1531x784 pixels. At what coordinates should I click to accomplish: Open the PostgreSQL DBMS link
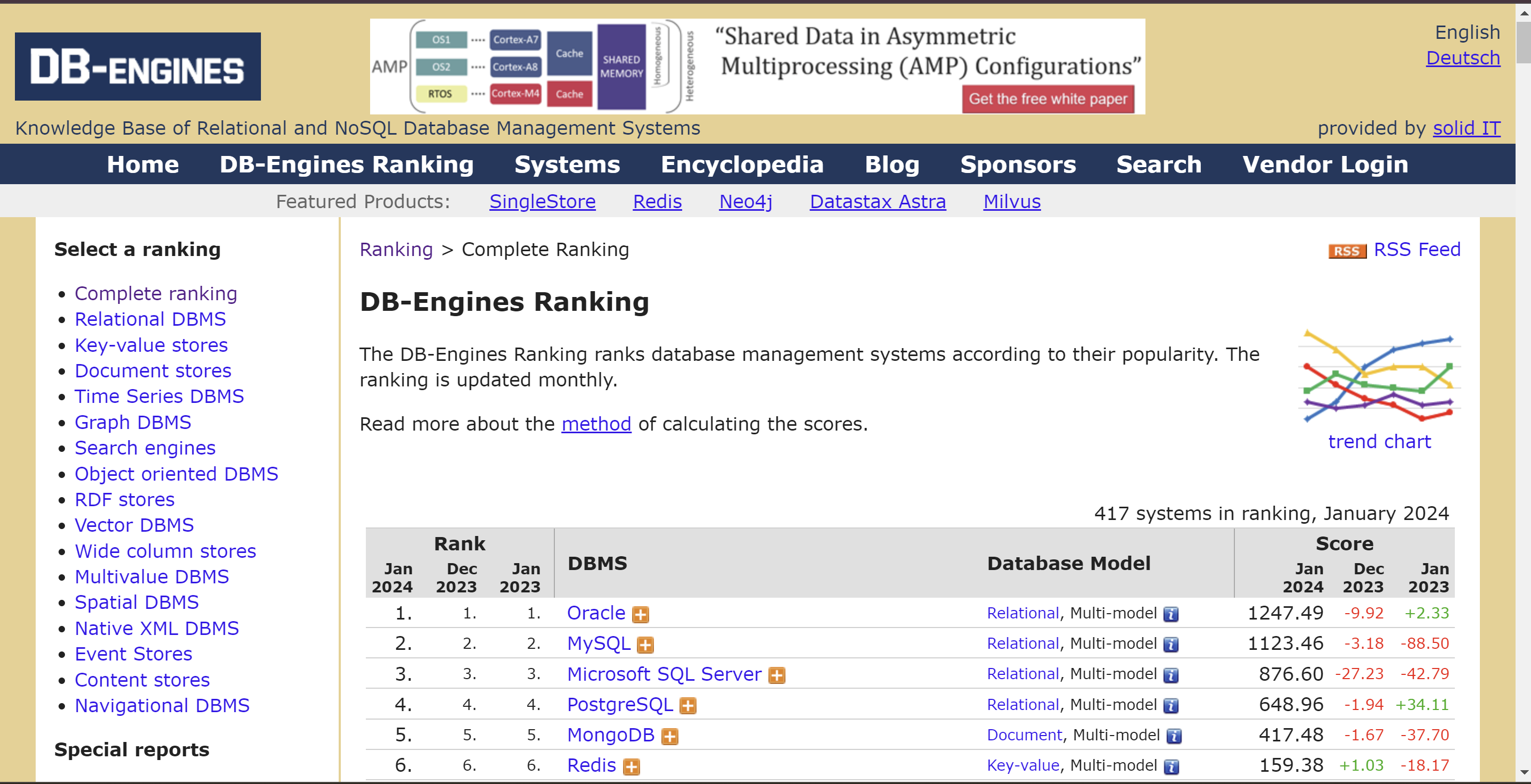(x=620, y=704)
